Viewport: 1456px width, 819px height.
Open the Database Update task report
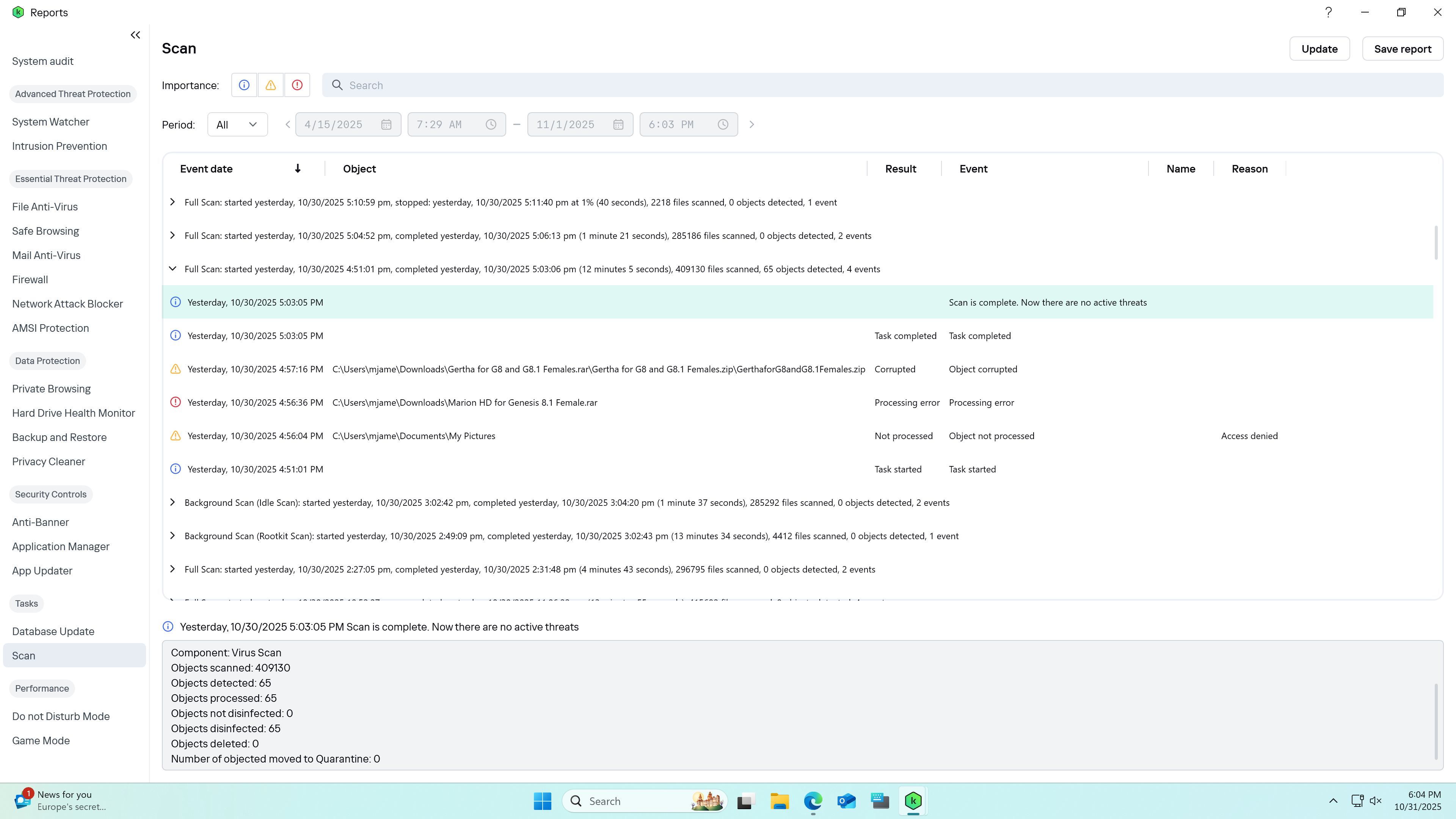coord(53,631)
